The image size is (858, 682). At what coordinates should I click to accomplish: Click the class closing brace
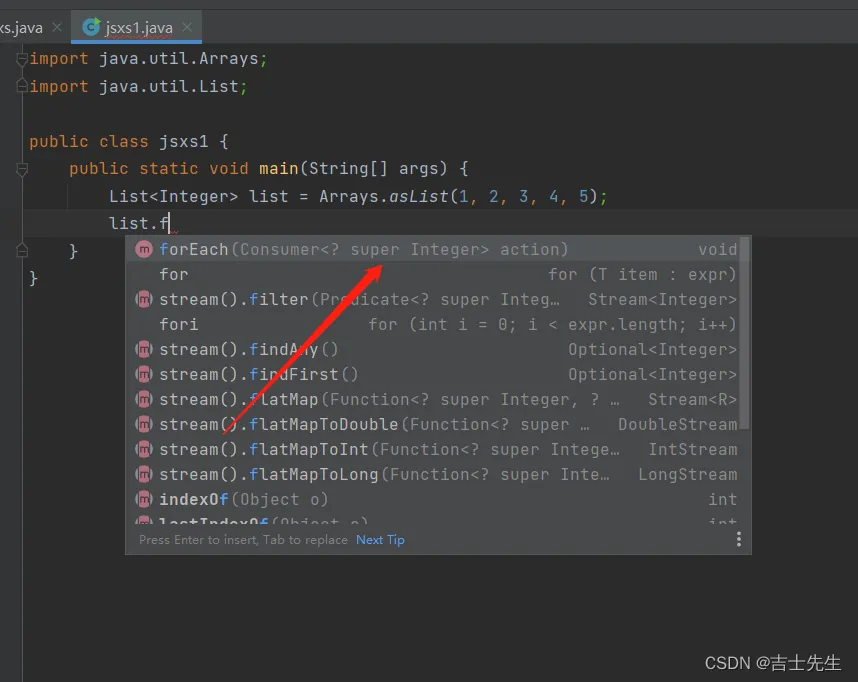(33, 279)
